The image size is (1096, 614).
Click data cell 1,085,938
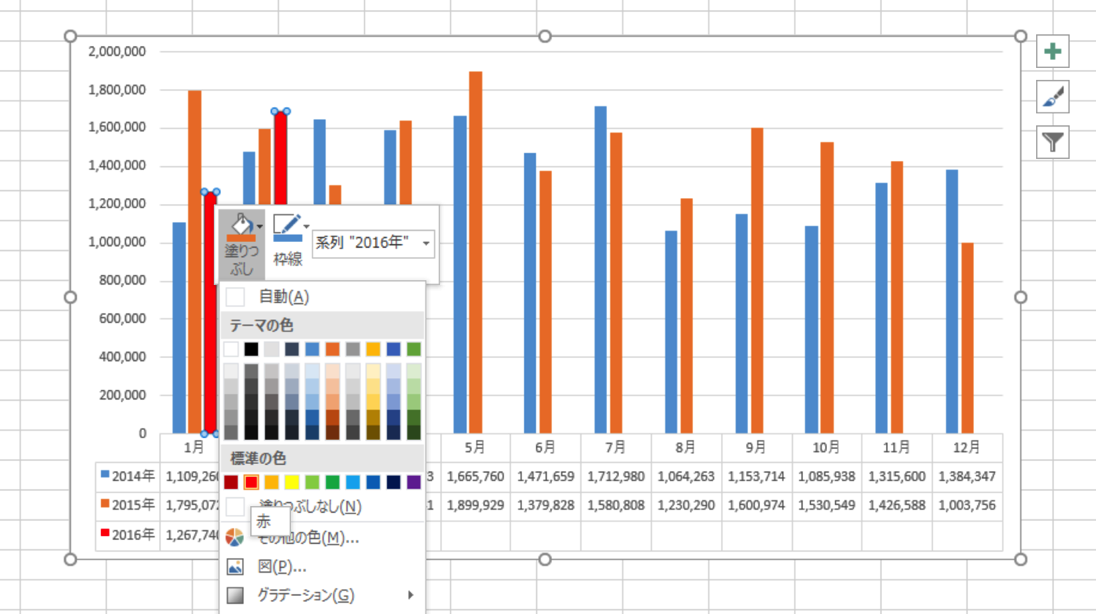[x=826, y=476]
